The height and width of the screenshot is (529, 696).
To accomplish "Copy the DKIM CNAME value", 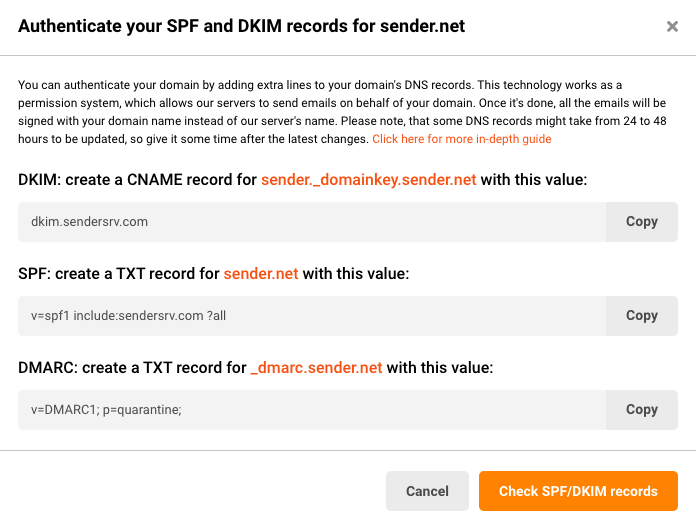I will tap(641, 222).
